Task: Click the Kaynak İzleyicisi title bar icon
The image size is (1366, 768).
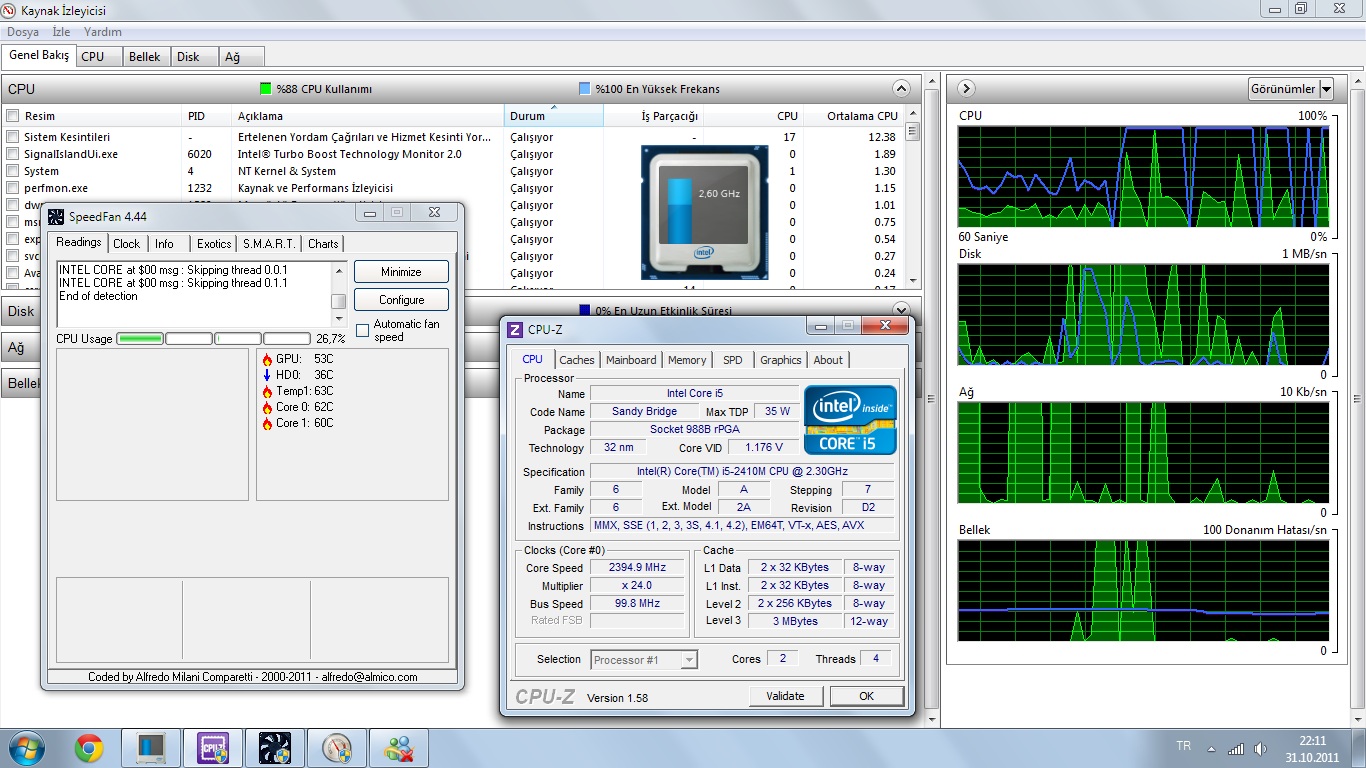Action: [x=10, y=10]
